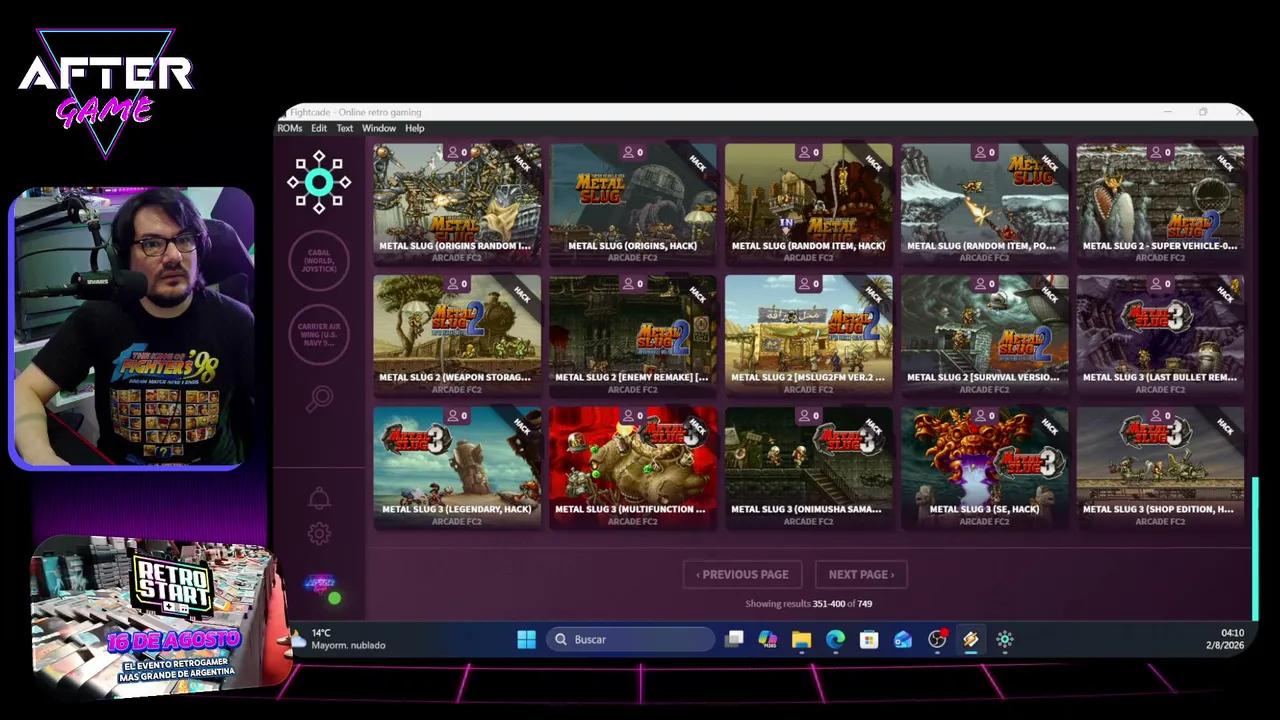This screenshot has height=720, width=1280.
Task: Select Metal Slug (Random Item, Hack) card
Action: coord(809,205)
